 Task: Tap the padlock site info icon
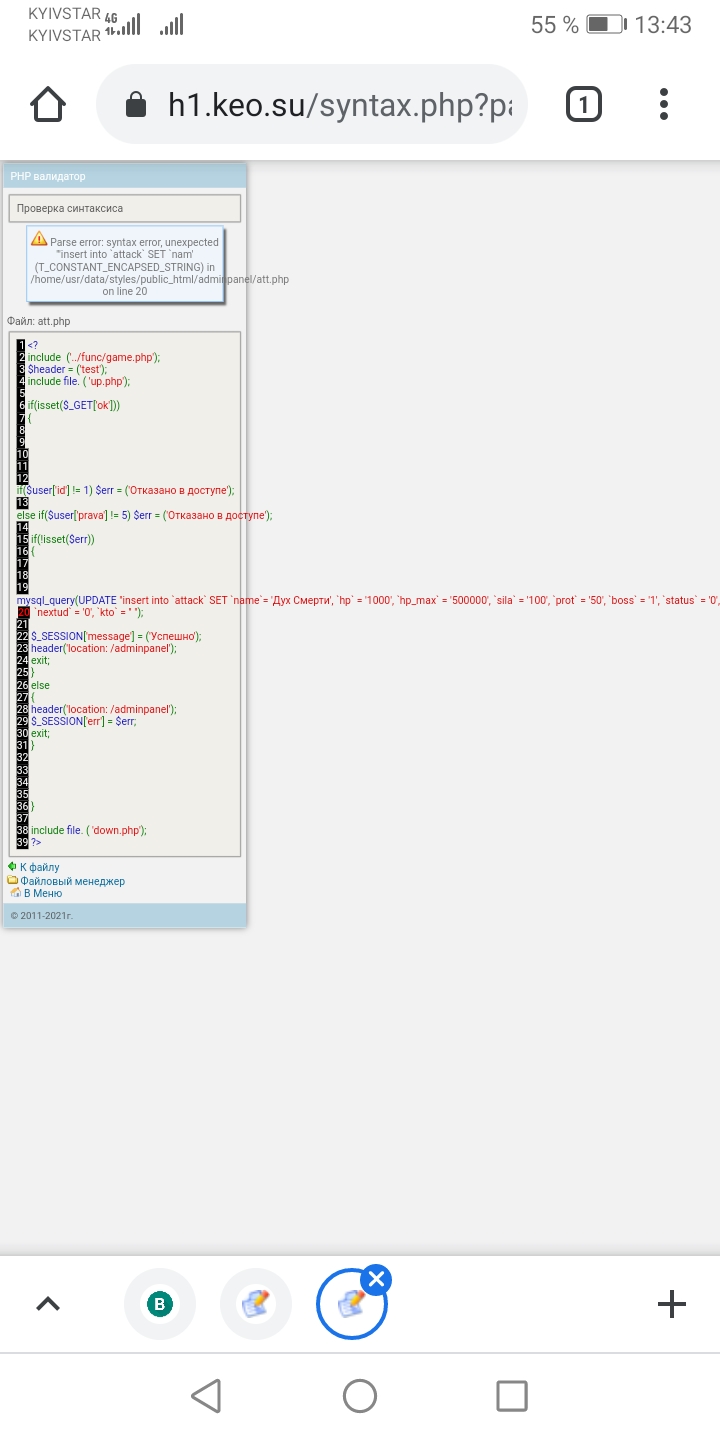click(x=135, y=105)
